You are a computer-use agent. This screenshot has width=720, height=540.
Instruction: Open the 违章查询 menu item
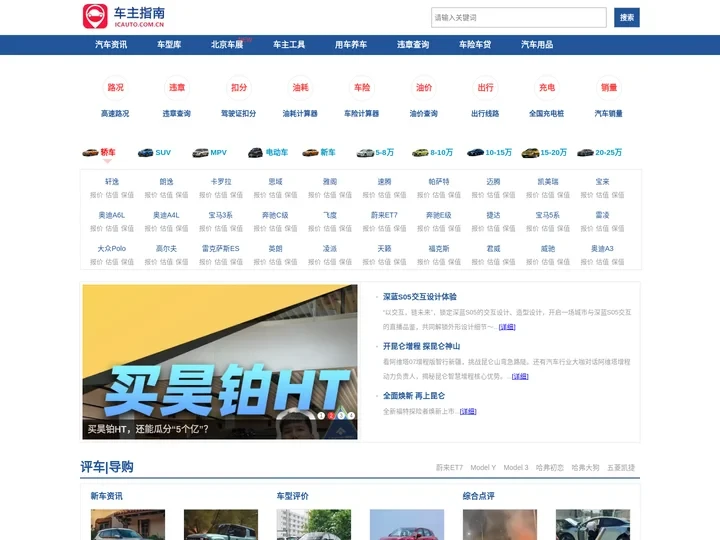click(x=413, y=45)
